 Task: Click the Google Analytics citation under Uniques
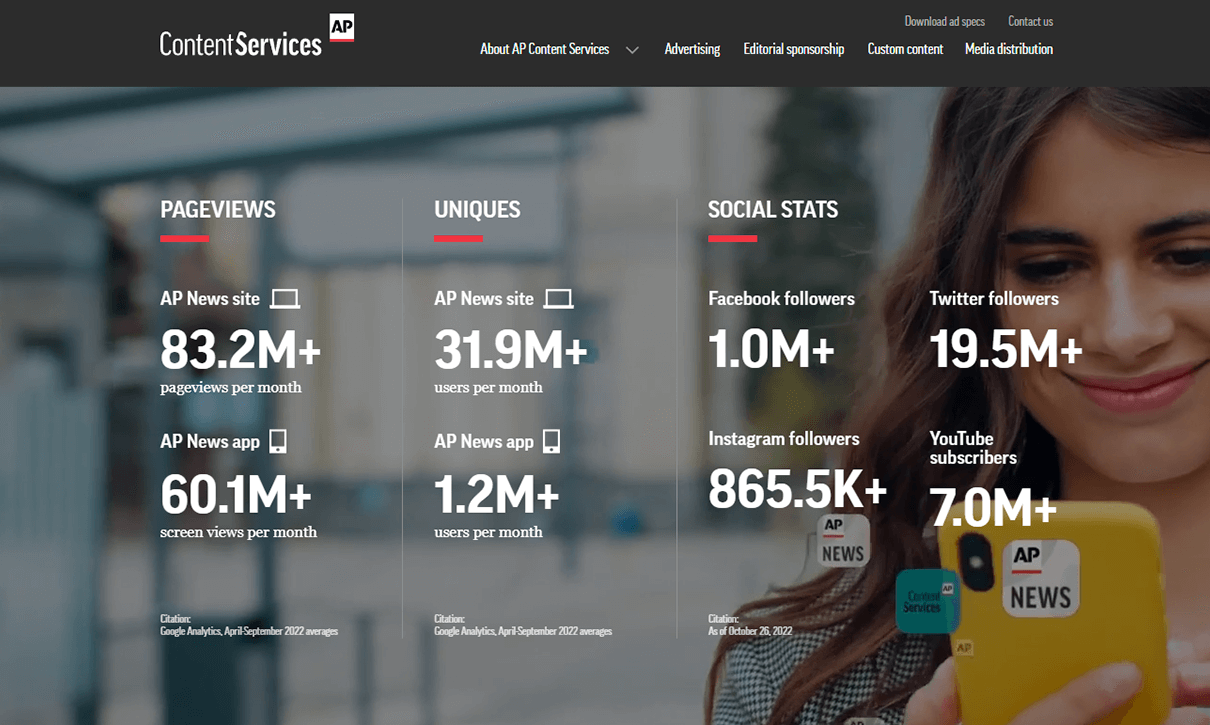(523, 632)
